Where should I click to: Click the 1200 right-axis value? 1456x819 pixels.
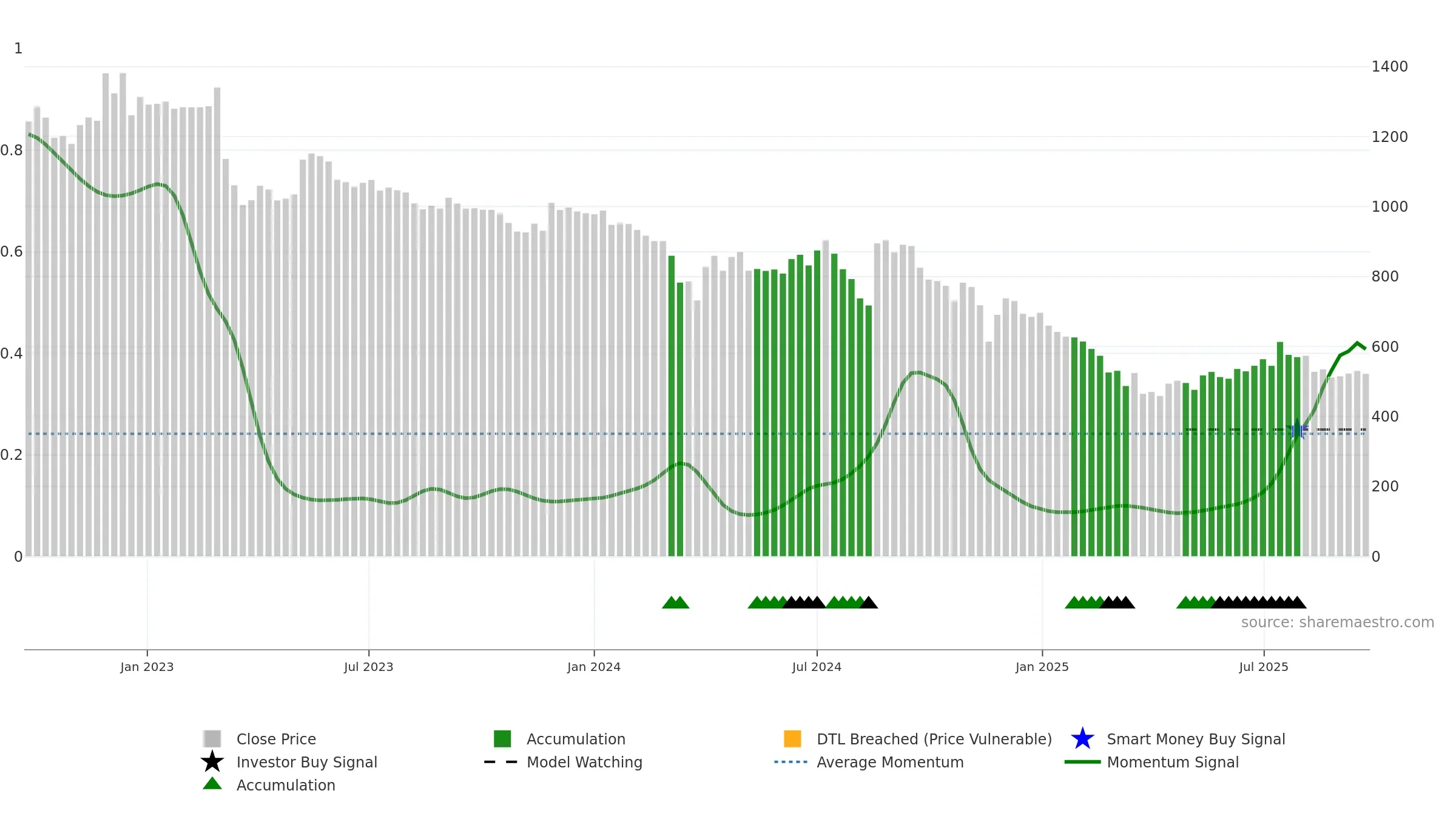[x=1389, y=136]
